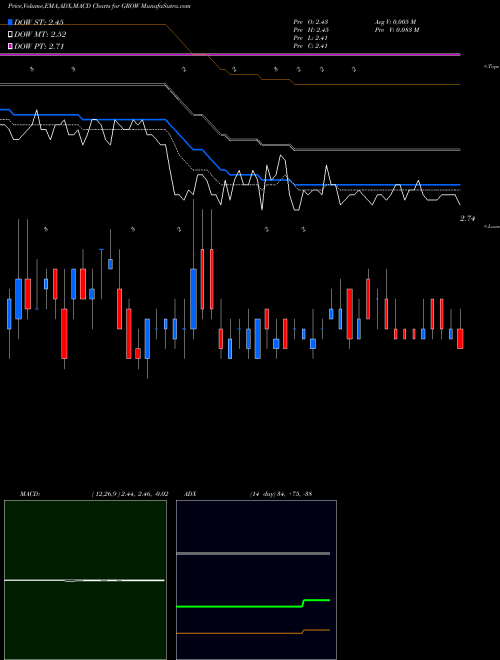Click the ADX '(14 day) 34, +75, -38' values
The image size is (500, 660).
(281, 494)
